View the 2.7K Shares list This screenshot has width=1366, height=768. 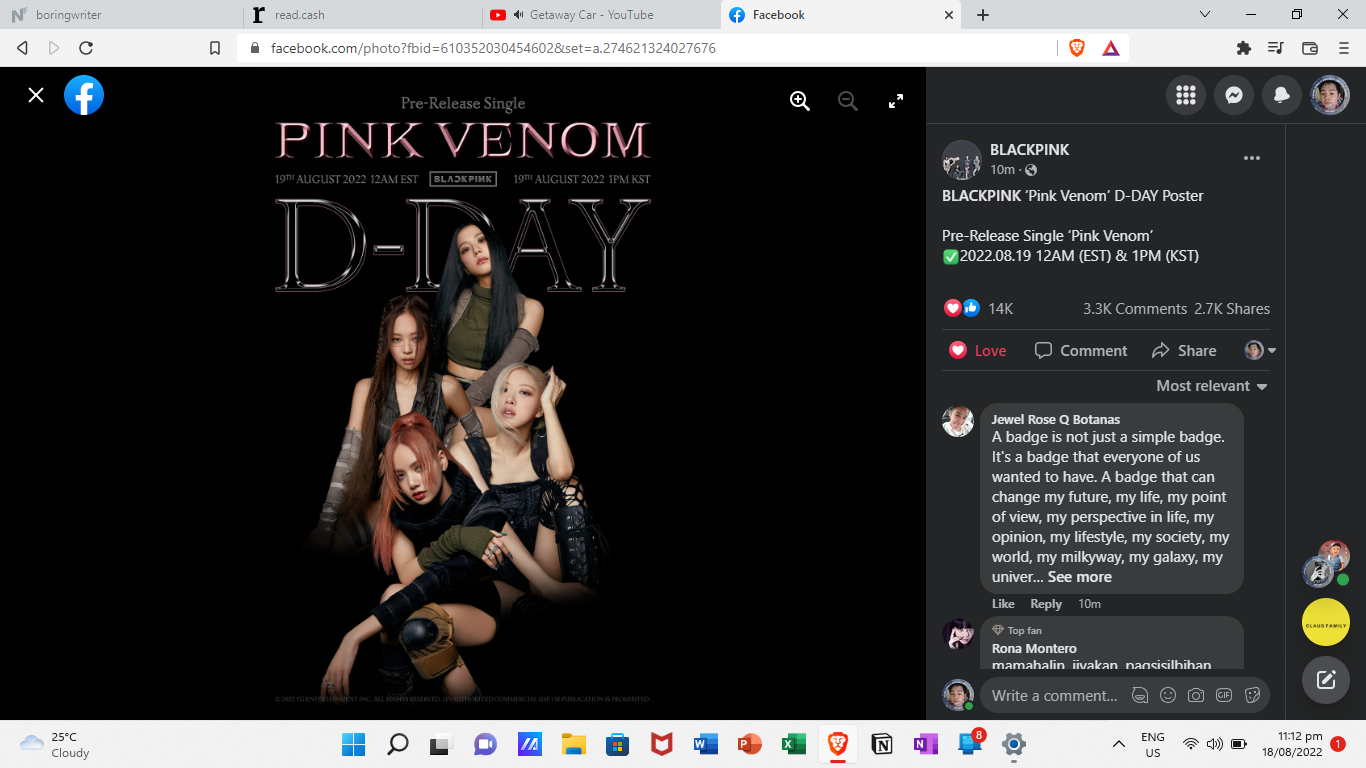1232,309
